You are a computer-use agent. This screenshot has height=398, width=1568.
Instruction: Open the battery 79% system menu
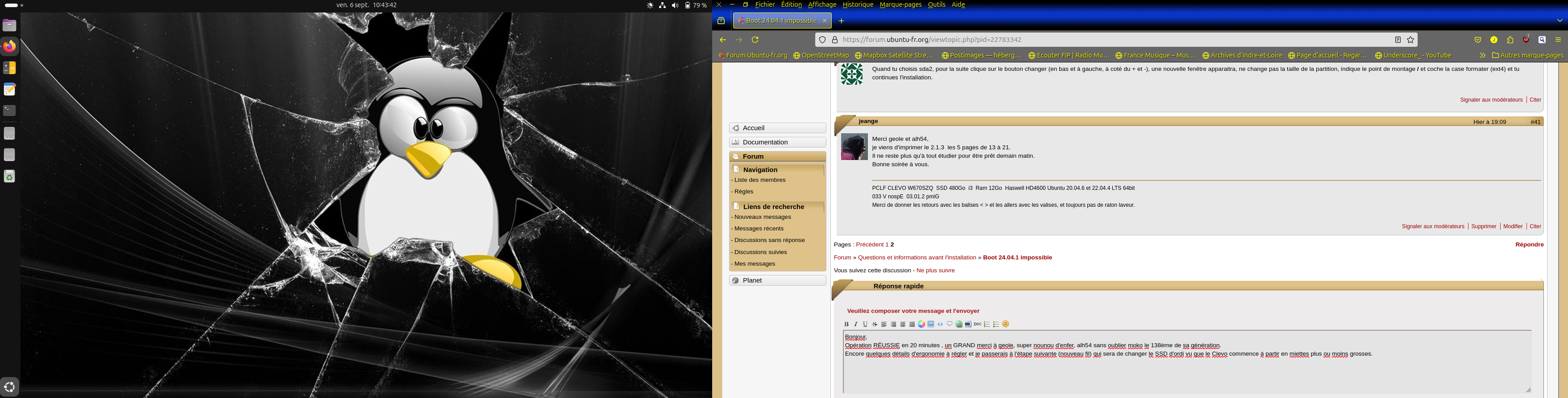pos(696,5)
